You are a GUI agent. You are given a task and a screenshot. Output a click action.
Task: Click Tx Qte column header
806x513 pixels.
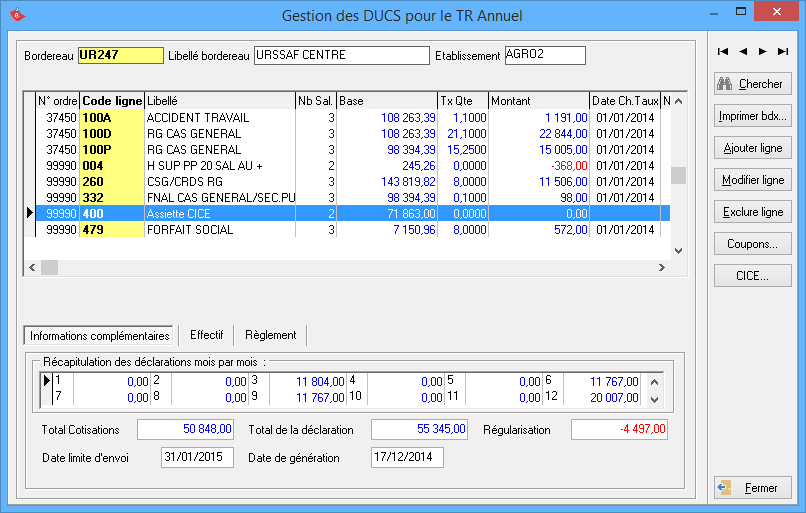(463, 101)
